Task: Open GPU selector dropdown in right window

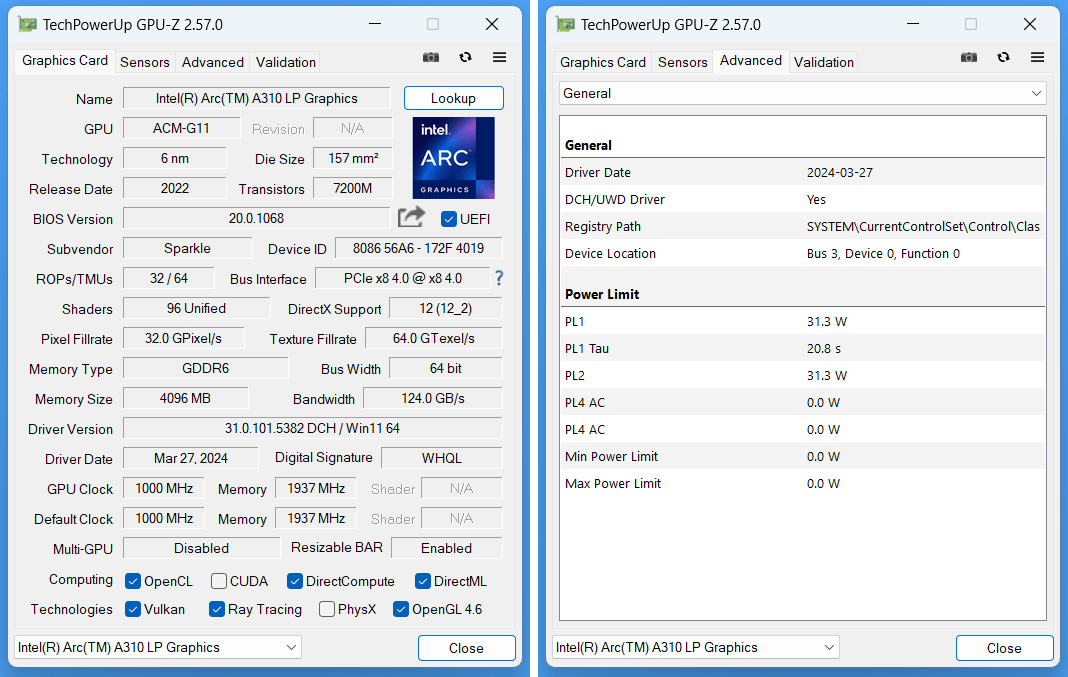Action: [x=696, y=647]
